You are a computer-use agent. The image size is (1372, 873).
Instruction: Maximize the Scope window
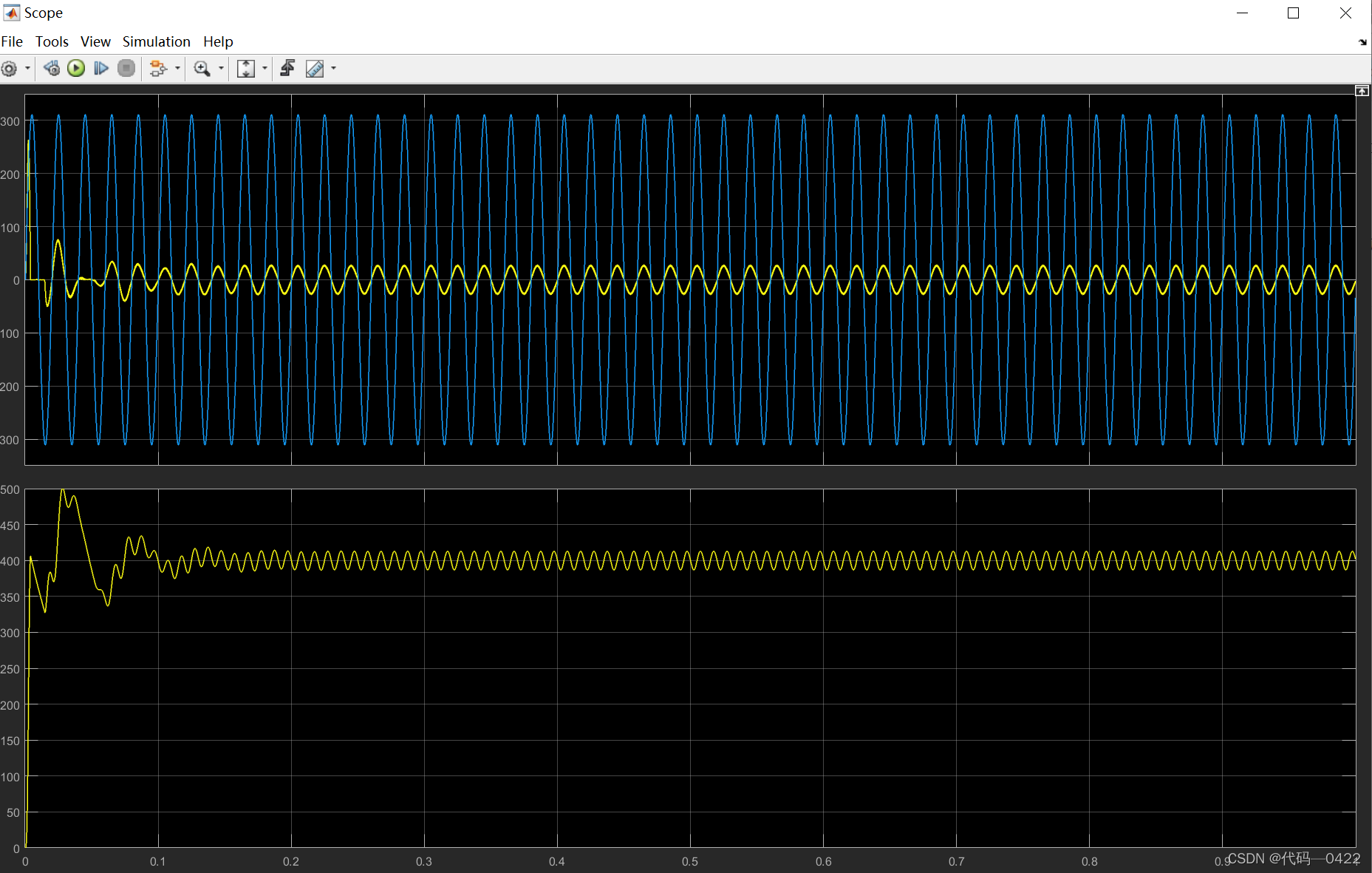(x=1293, y=13)
